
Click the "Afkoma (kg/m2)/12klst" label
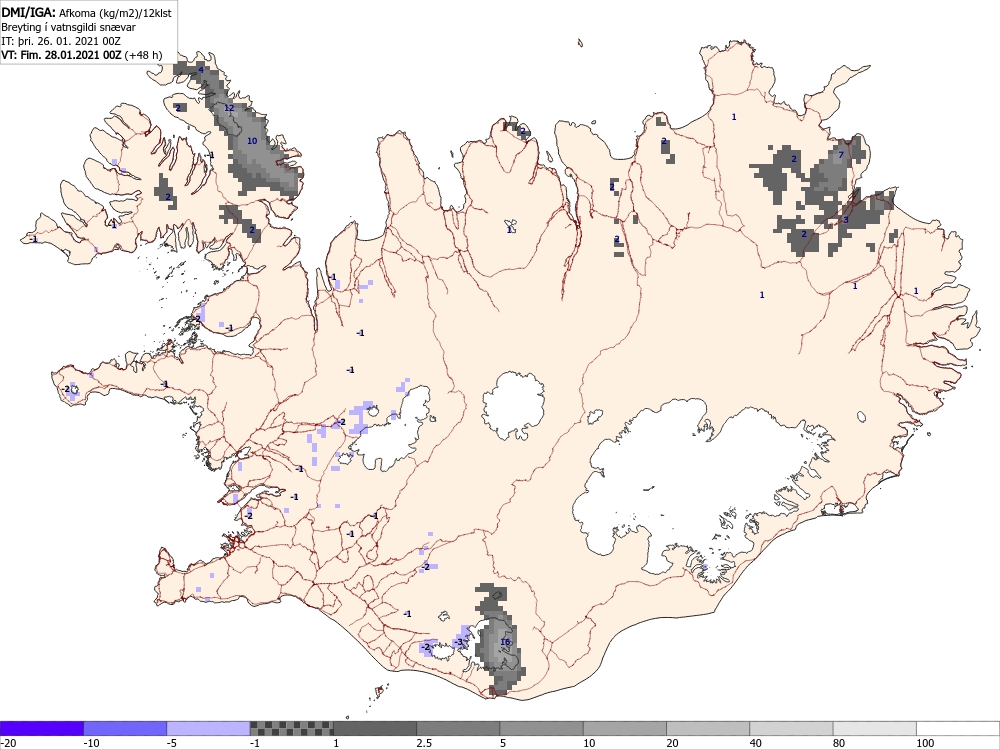click(x=115, y=13)
